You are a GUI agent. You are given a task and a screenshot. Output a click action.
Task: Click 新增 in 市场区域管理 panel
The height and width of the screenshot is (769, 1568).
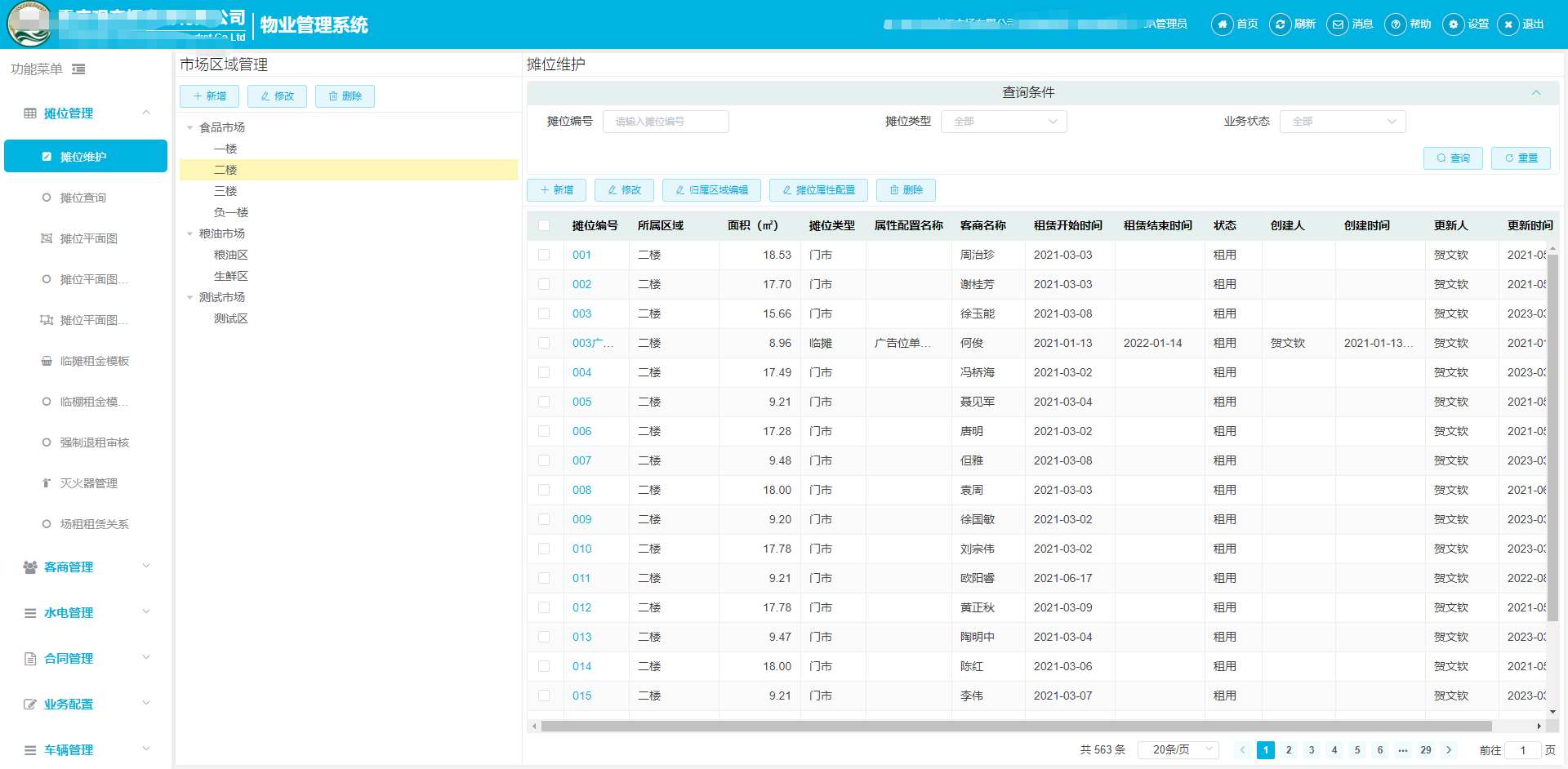pos(209,96)
